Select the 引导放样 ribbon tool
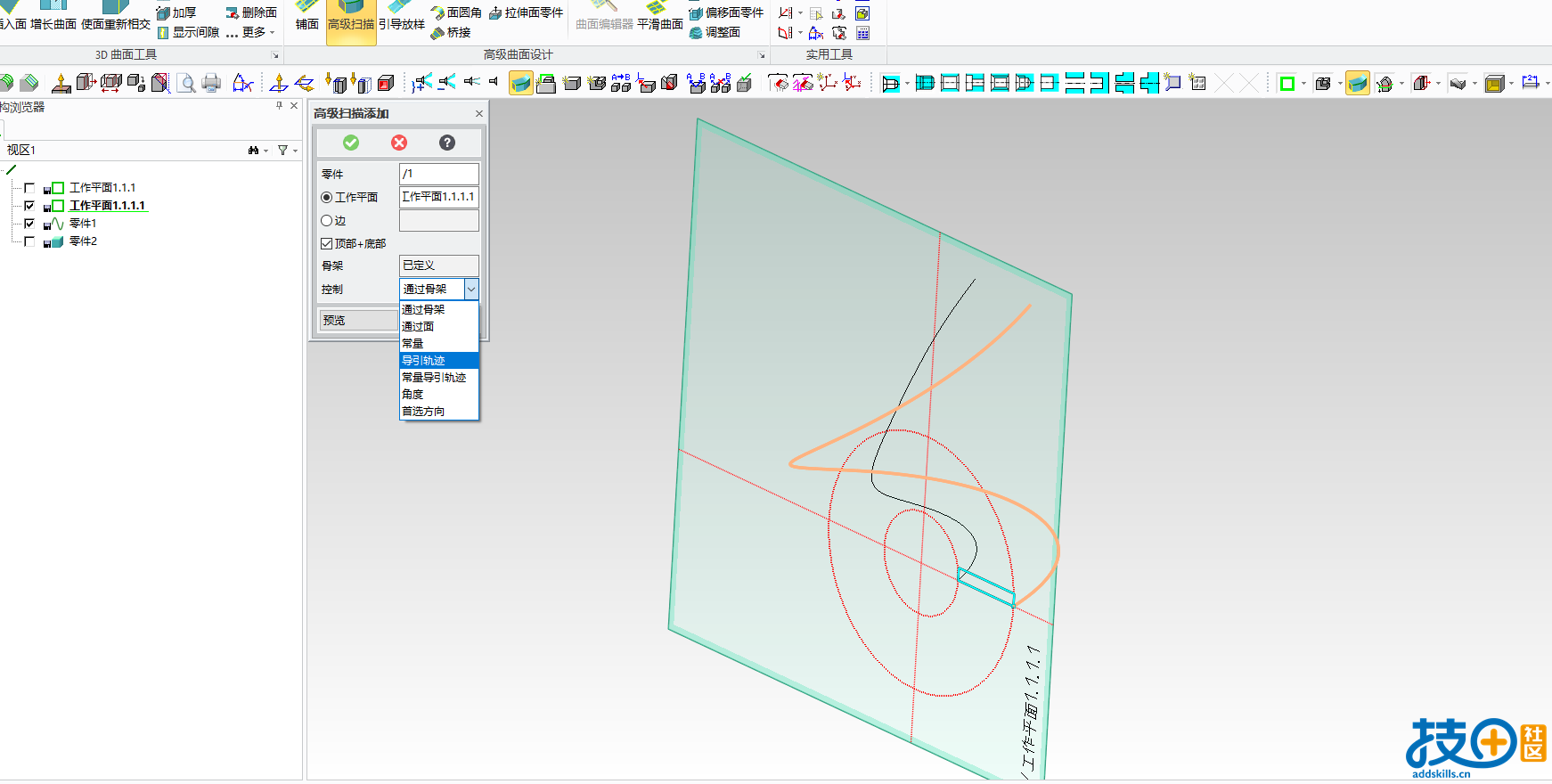The width and height of the screenshot is (1552, 784). [x=402, y=18]
